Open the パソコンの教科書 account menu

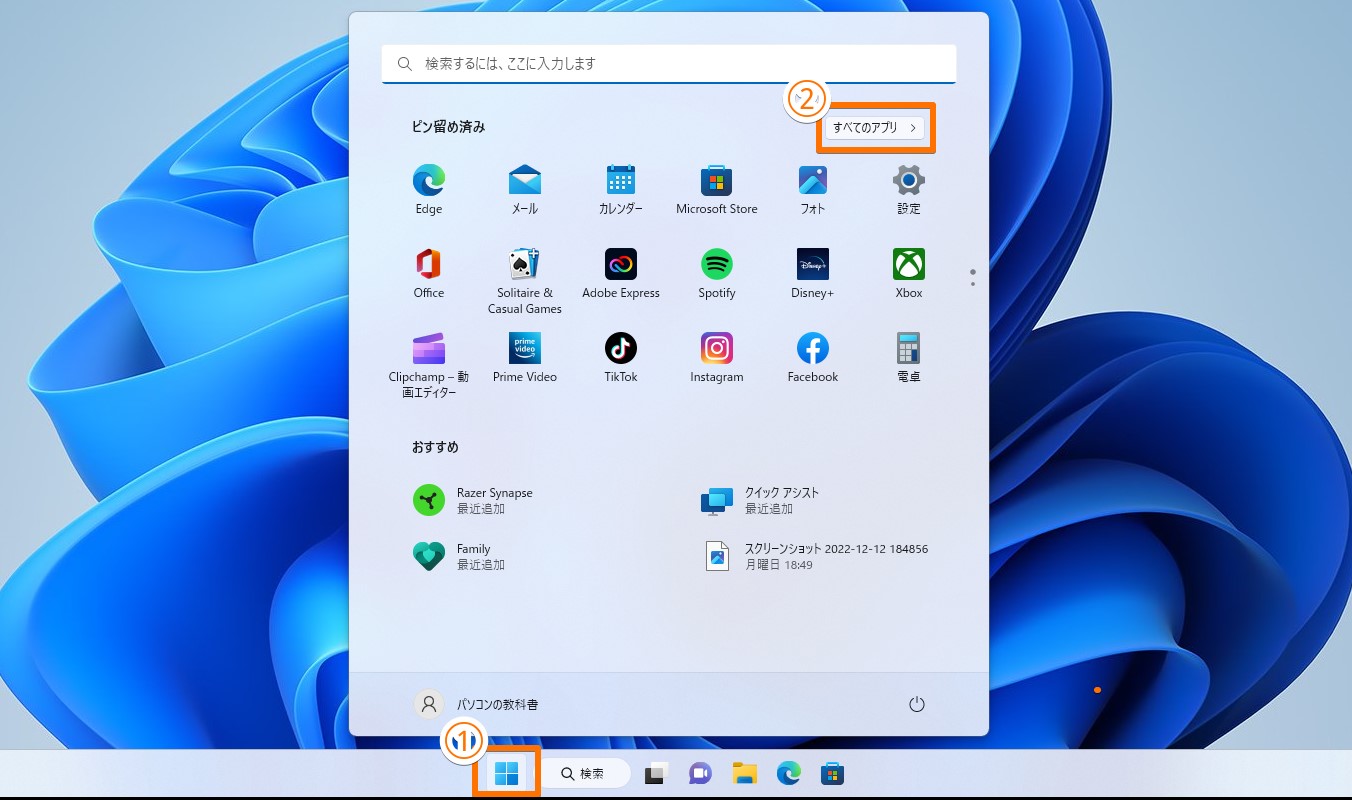coord(480,704)
